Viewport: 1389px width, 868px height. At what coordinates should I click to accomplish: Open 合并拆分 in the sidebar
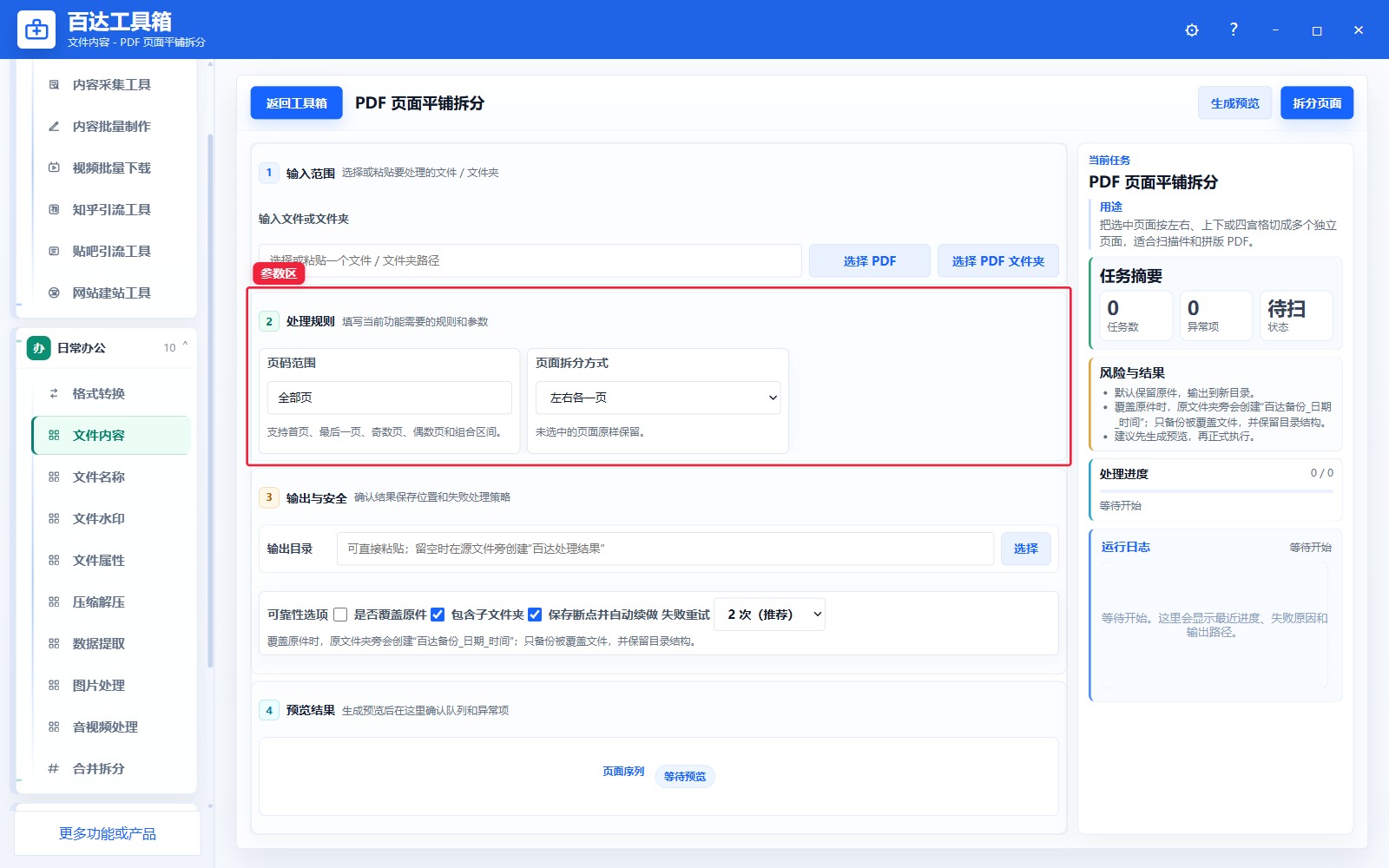(111, 769)
